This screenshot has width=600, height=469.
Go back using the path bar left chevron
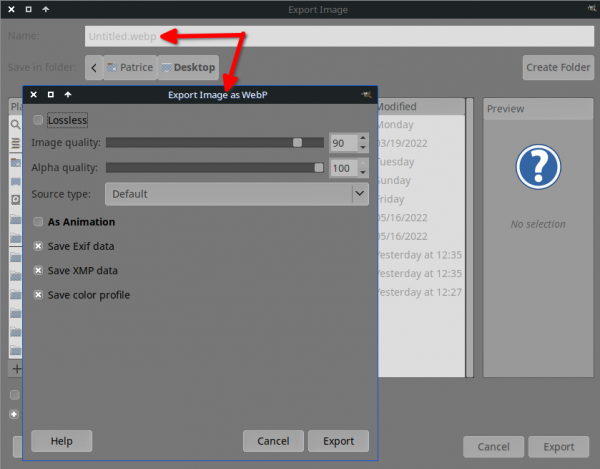(94, 68)
